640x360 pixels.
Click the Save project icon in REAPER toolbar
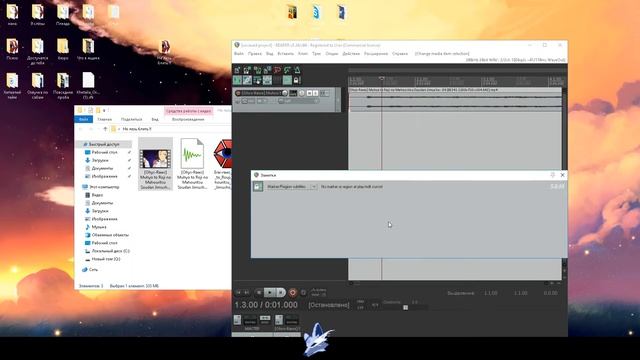(x=258, y=70)
